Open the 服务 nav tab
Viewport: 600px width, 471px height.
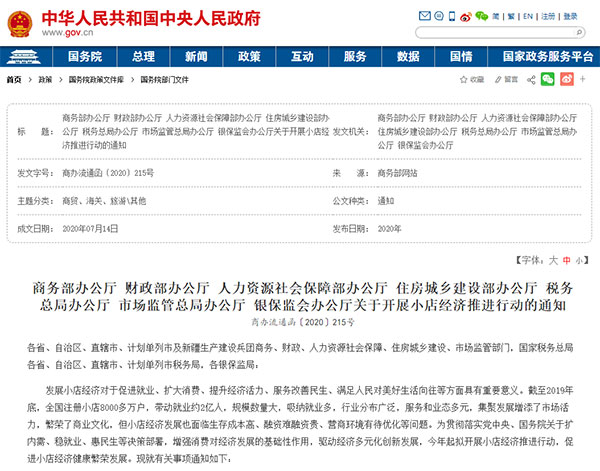click(355, 57)
